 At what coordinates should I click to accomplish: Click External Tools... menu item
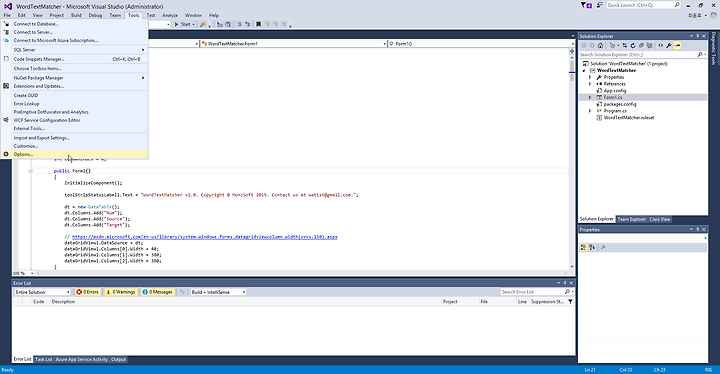coord(75,128)
